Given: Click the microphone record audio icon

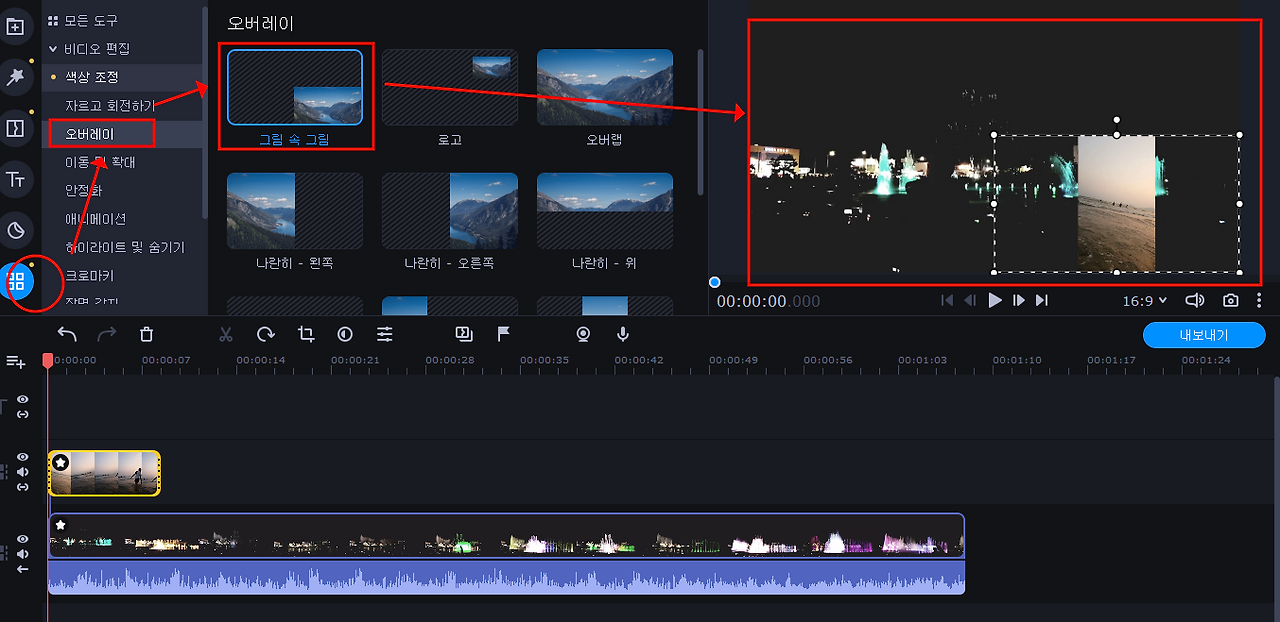Looking at the screenshot, I should coord(623,334).
